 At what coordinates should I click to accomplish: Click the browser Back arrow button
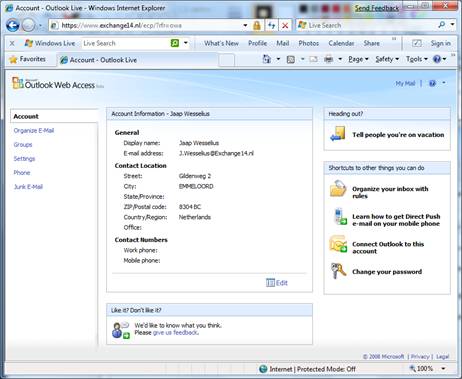pyautogui.click(x=13, y=25)
